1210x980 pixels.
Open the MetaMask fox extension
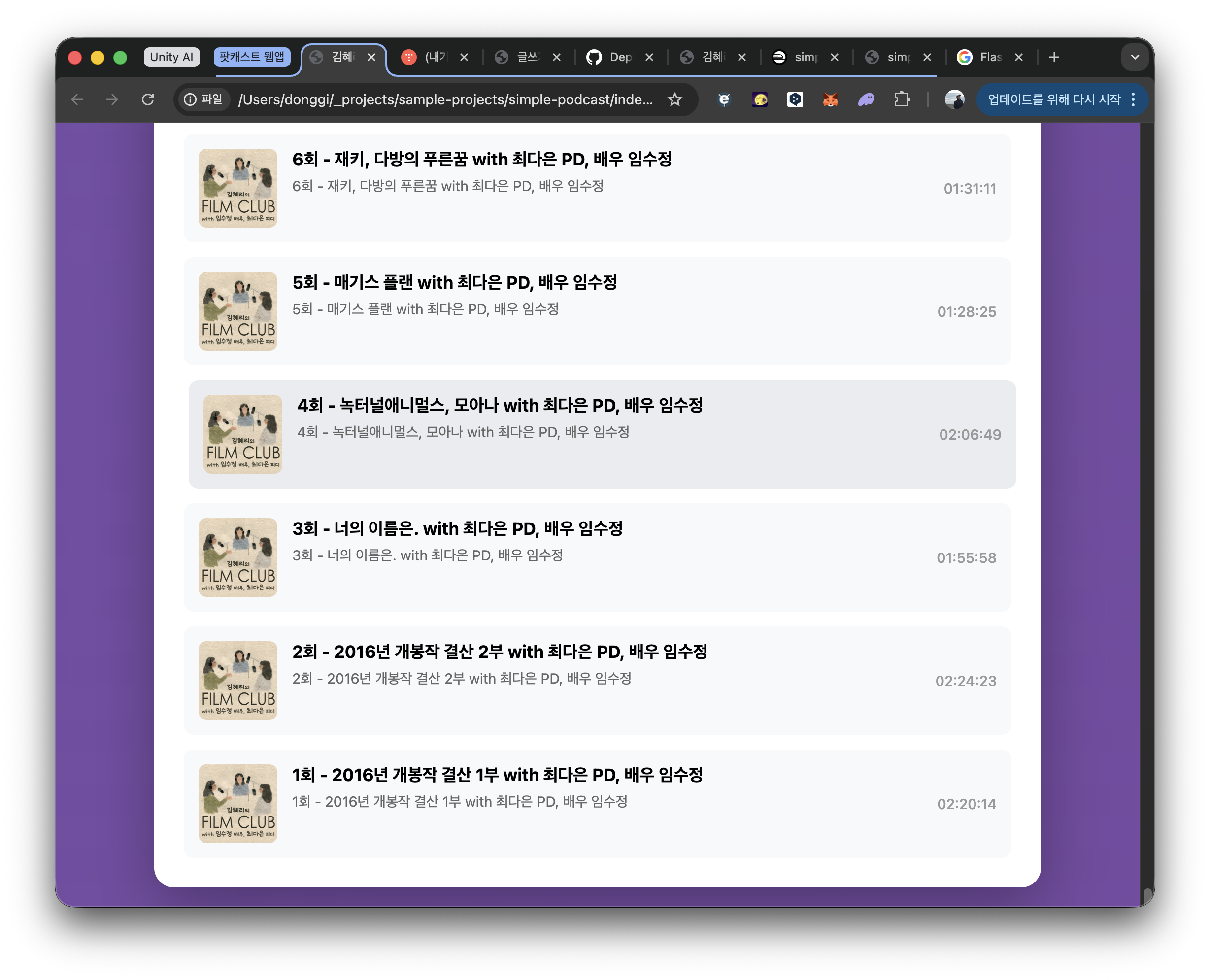point(830,100)
